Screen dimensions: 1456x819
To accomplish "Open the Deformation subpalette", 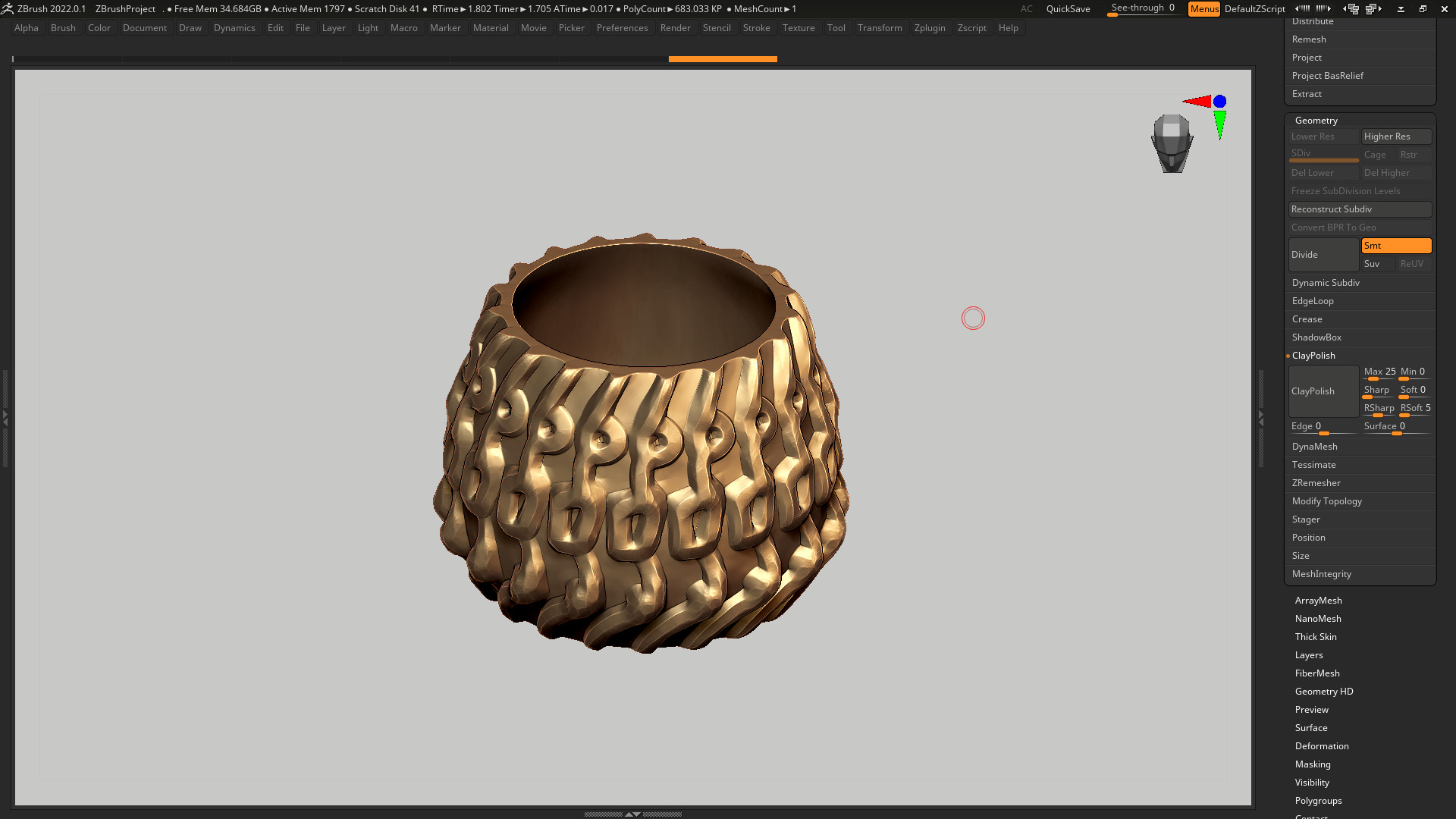I will [x=1322, y=746].
